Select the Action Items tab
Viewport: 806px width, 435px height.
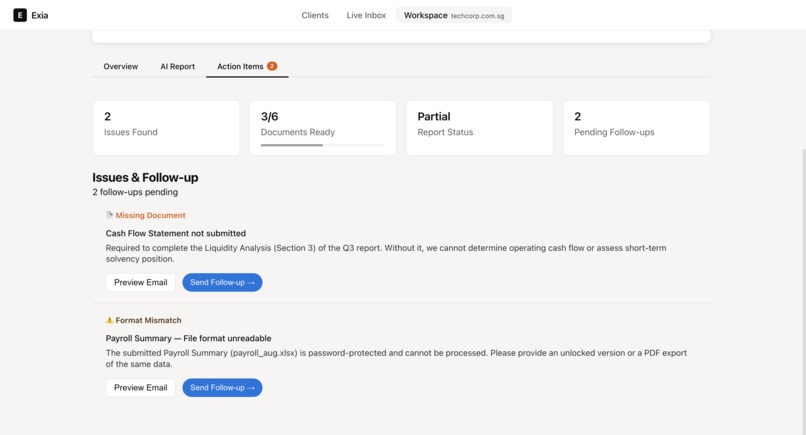pyautogui.click(x=247, y=66)
